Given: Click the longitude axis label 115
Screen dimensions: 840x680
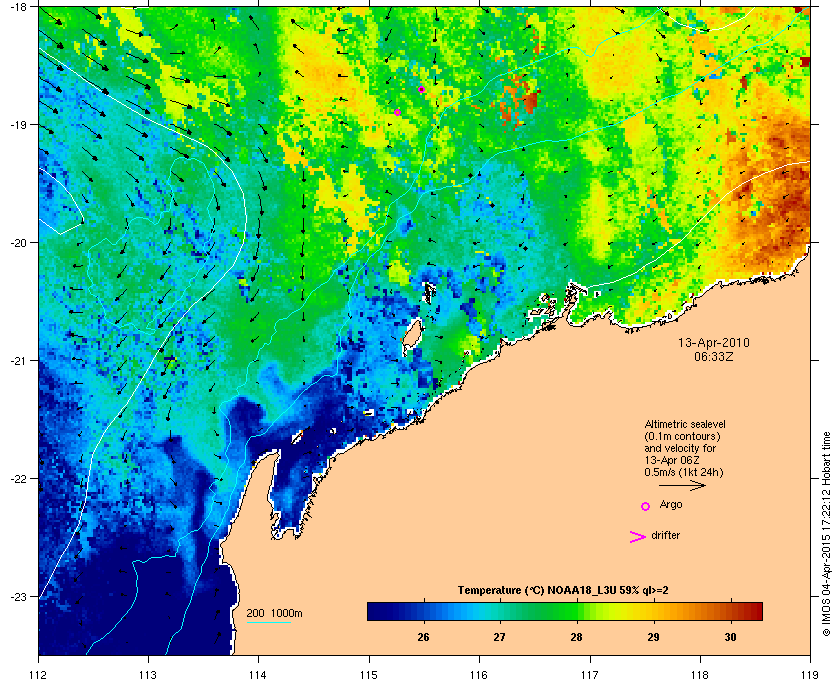Looking at the screenshot, I should coord(369,674).
